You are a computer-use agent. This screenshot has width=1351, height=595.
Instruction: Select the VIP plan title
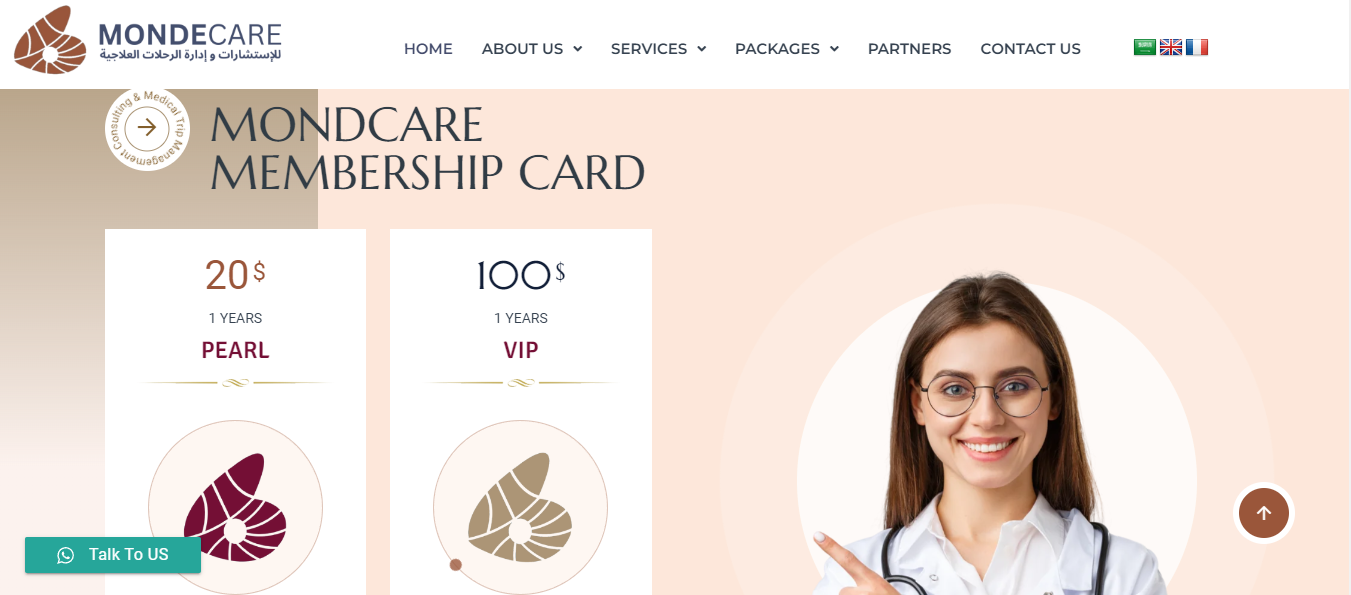(521, 351)
